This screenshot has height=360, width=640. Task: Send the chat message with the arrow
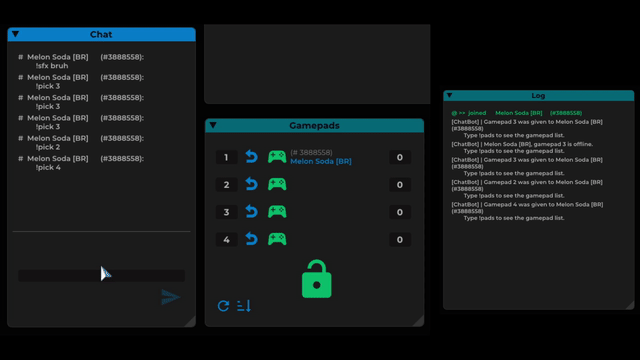[171, 297]
